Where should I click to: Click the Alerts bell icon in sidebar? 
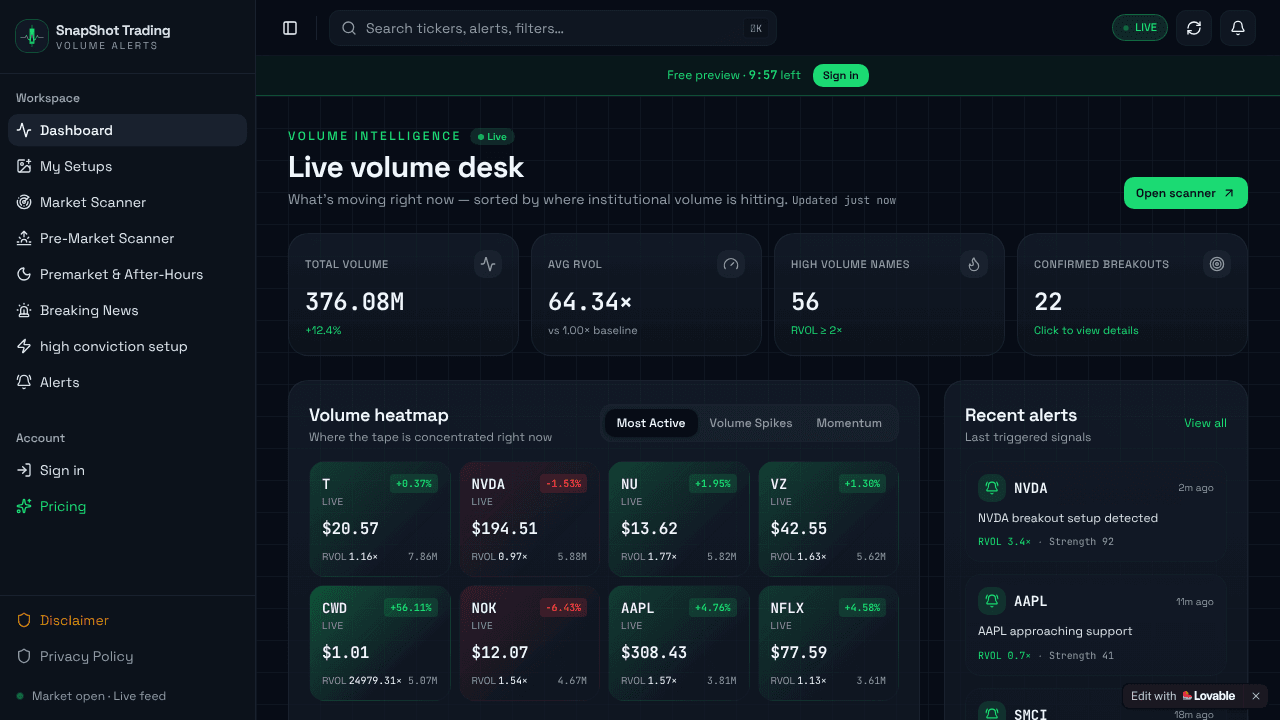click(x=24, y=382)
